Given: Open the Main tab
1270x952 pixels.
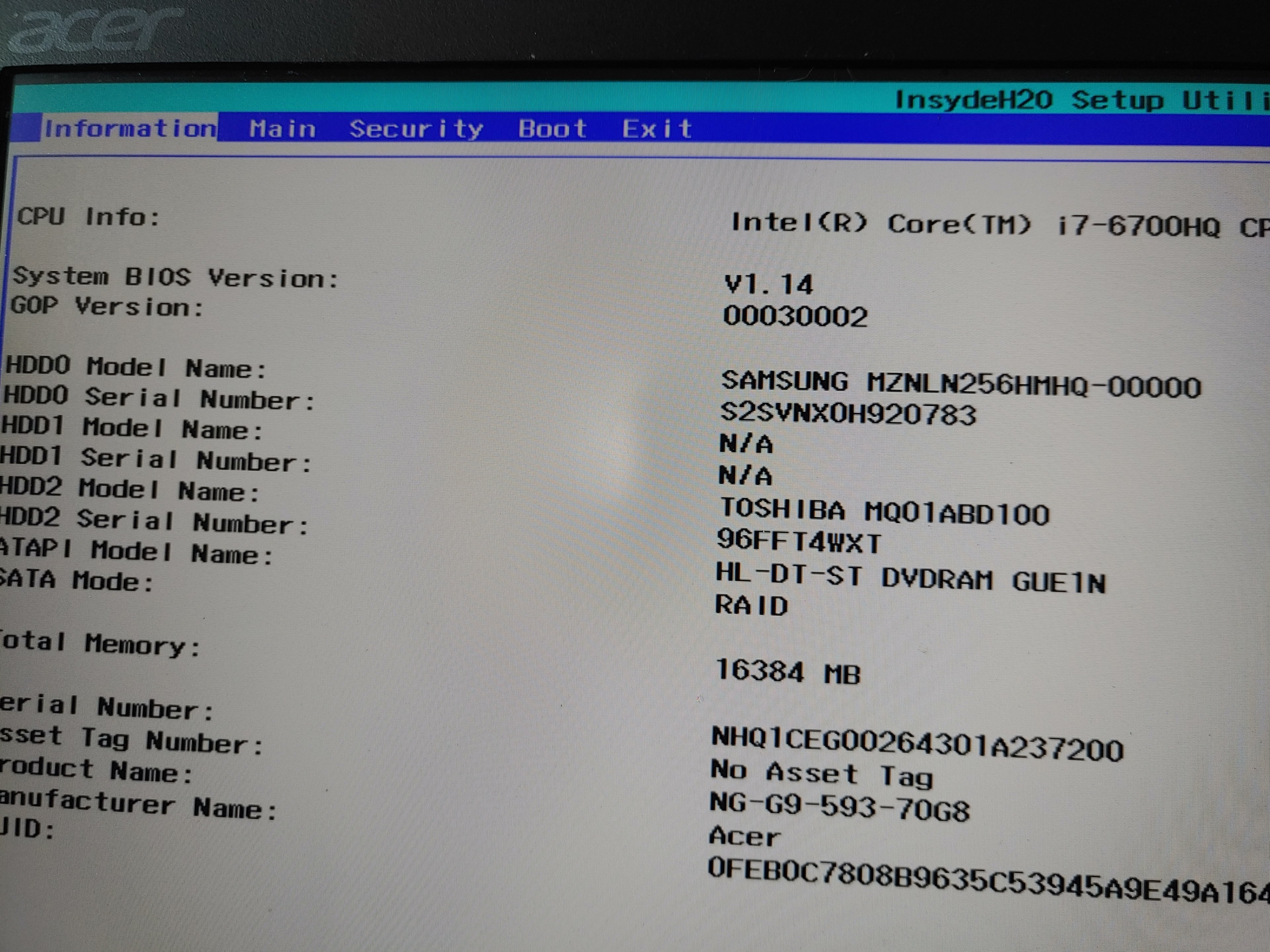Looking at the screenshot, I should tap(282, 129).
